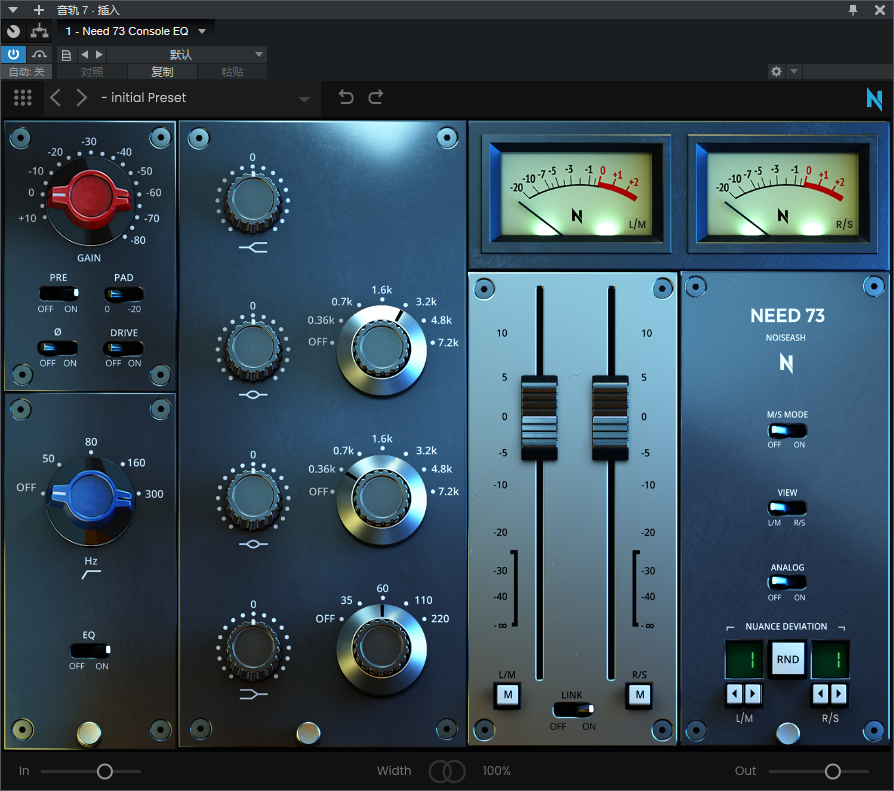This screenshot has height=791, width=894.
Task: Click the 对照 compare button
Action: click(92, 72)
